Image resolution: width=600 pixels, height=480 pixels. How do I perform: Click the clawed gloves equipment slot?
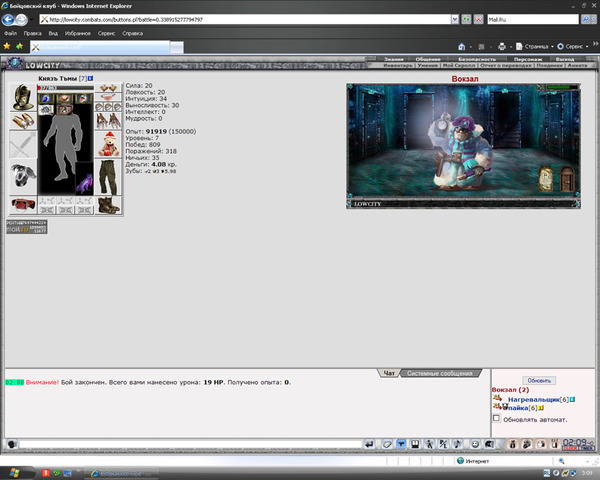108,121
